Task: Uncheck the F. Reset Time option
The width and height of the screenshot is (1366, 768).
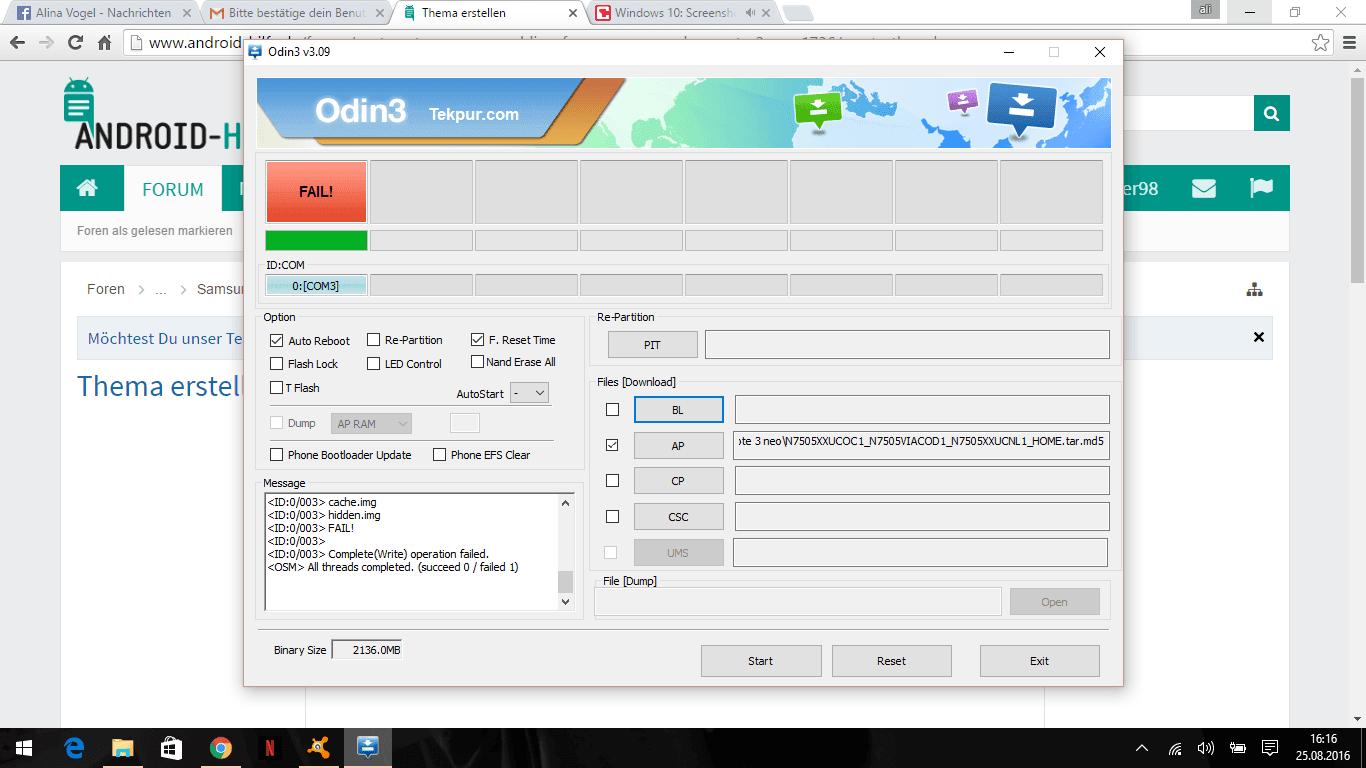Action: click(478, 340)
